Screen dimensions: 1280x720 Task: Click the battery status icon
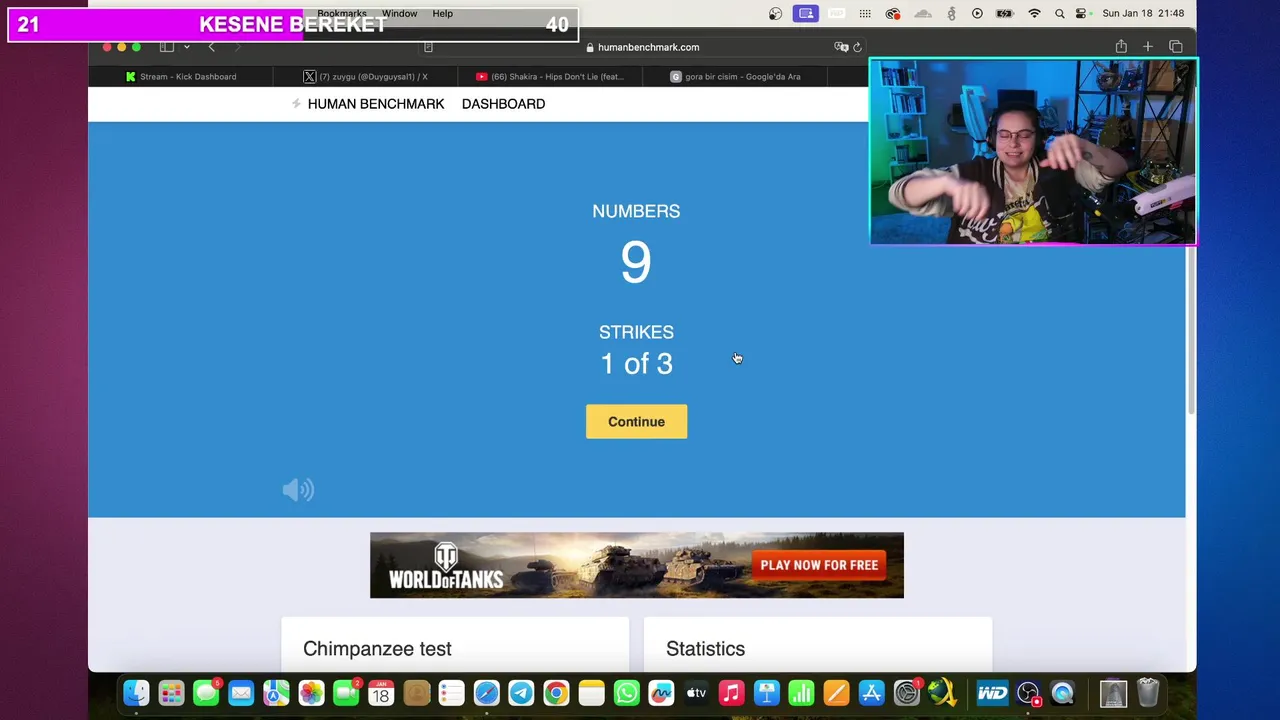1006,13
